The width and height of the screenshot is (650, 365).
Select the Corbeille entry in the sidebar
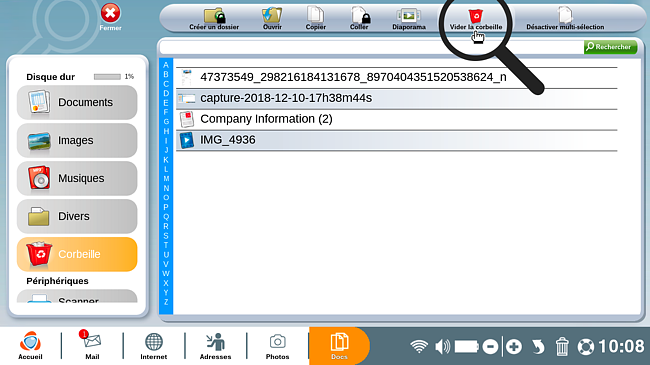coord(77,254)
